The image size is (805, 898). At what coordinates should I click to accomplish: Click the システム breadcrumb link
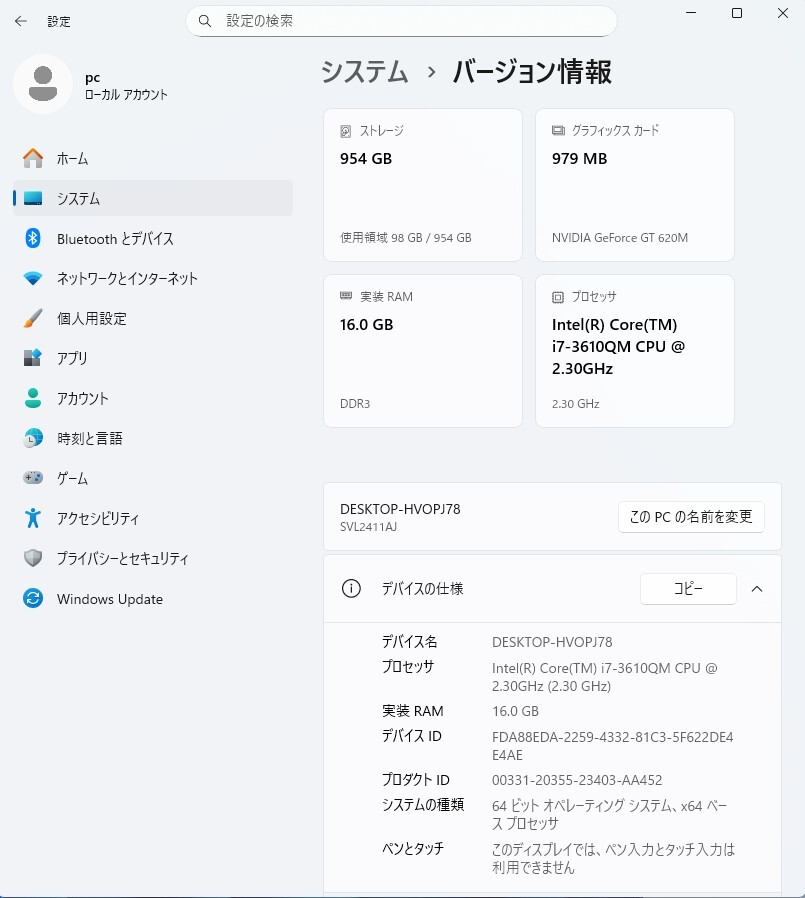pos(364,72)
